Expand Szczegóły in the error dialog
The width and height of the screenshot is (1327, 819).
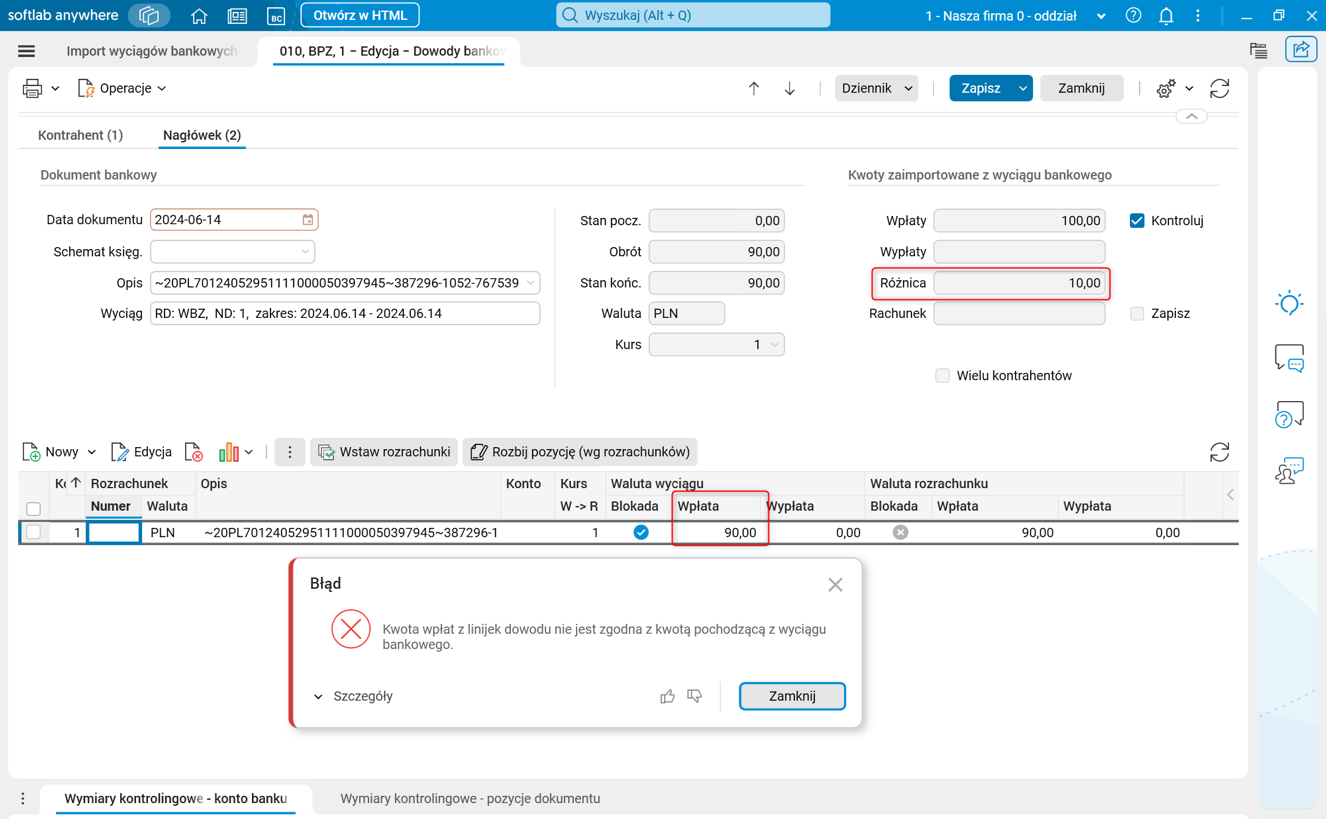tap(353, 696)
